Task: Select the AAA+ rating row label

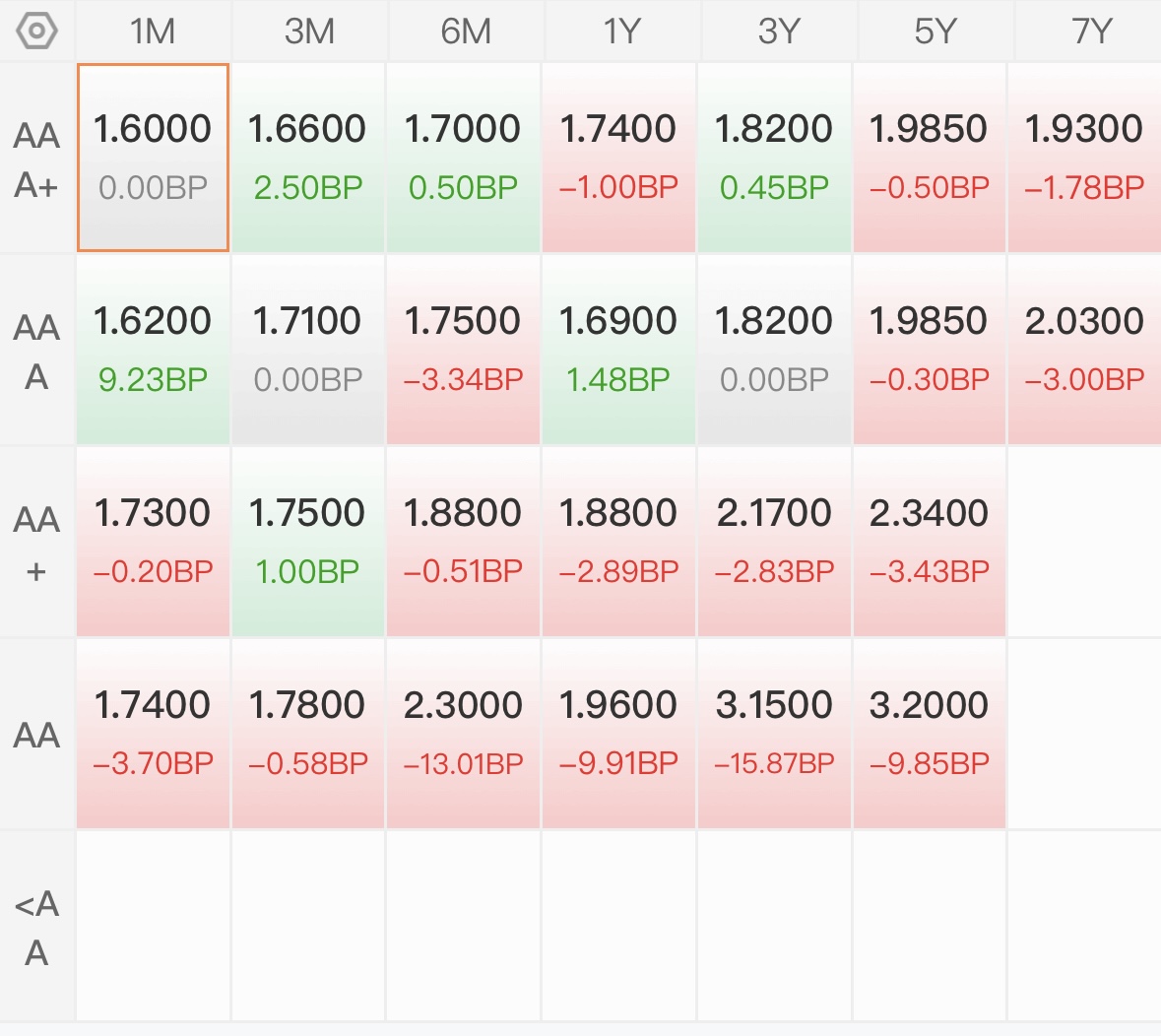Action: 36,160
